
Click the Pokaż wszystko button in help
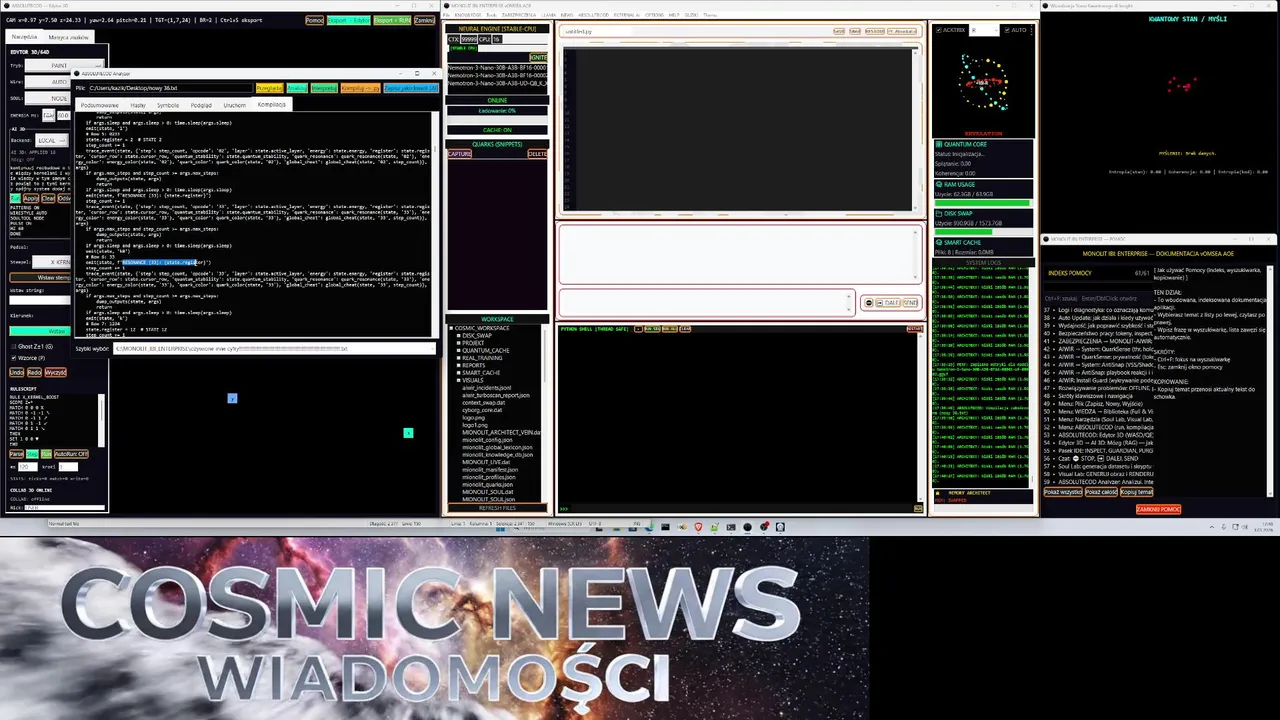coord(1063,492)
